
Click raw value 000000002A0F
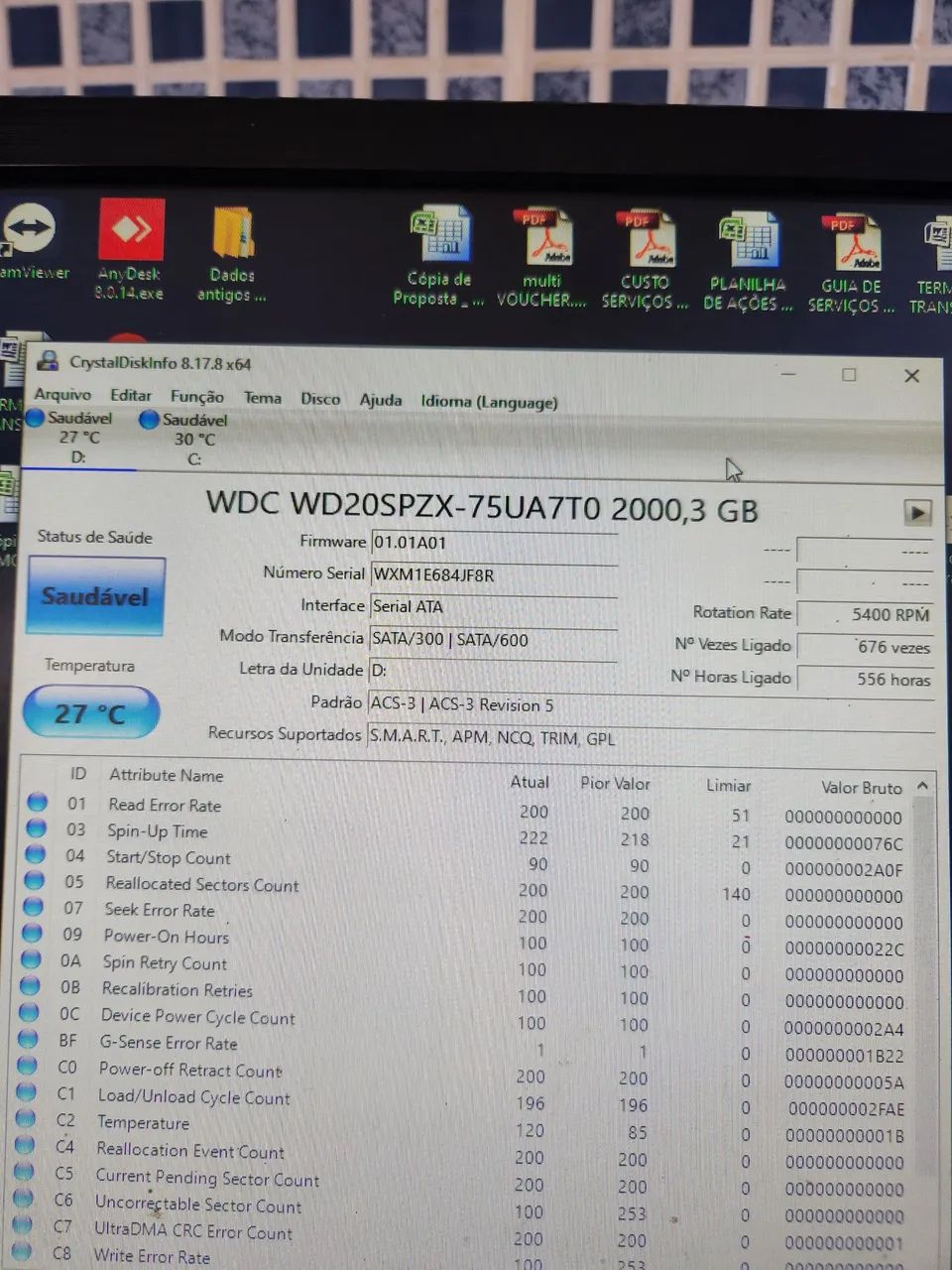(844, 870)
